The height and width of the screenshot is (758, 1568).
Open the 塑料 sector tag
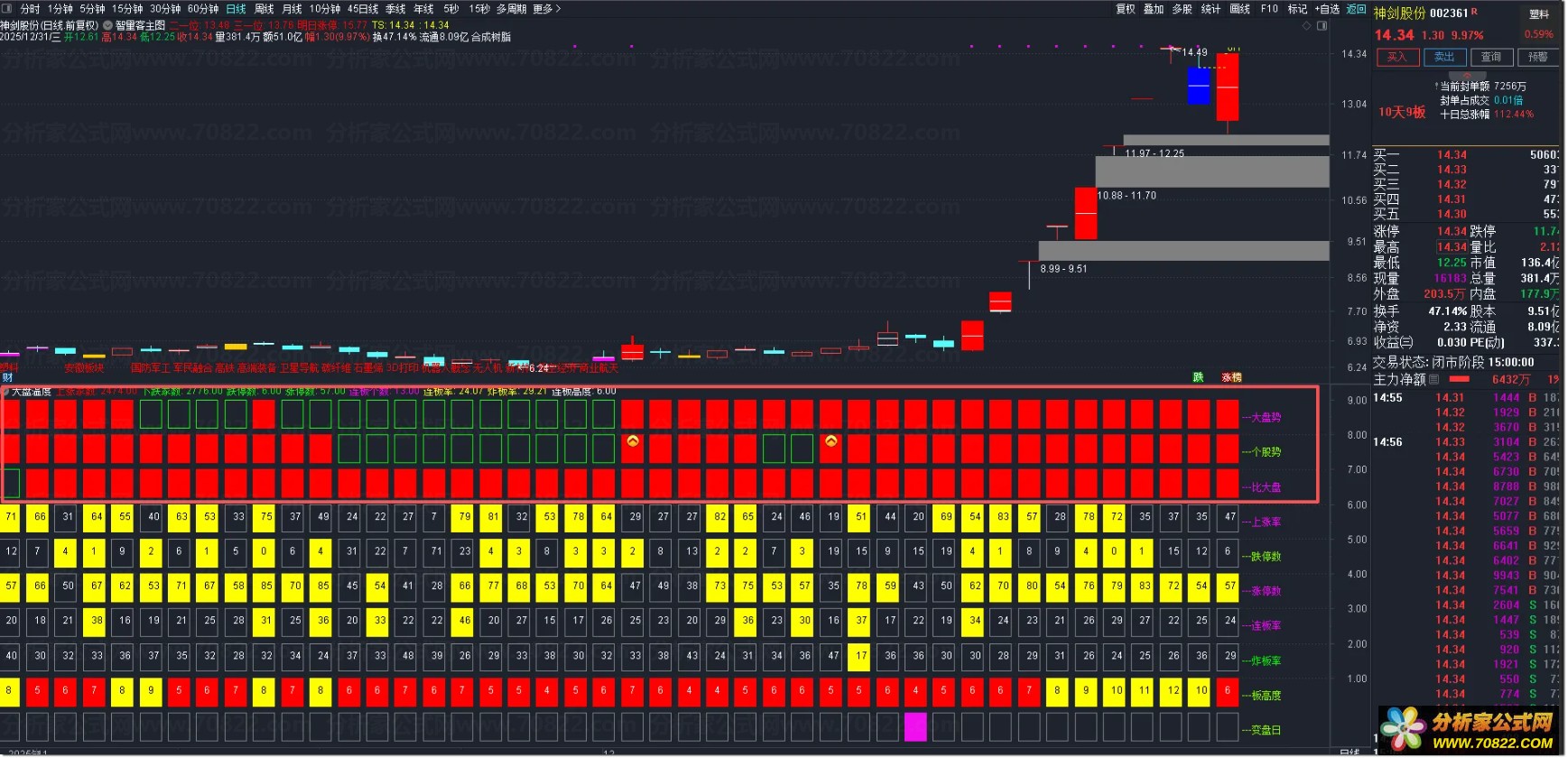1539,14
